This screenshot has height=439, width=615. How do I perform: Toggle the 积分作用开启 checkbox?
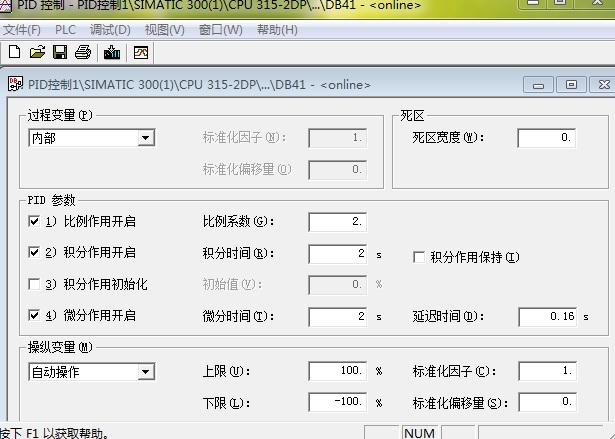pos(34,252)
